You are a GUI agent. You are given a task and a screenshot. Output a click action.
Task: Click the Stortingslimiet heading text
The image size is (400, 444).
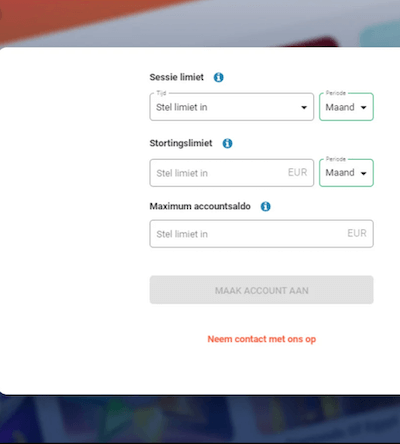click(x=181, y=143)
